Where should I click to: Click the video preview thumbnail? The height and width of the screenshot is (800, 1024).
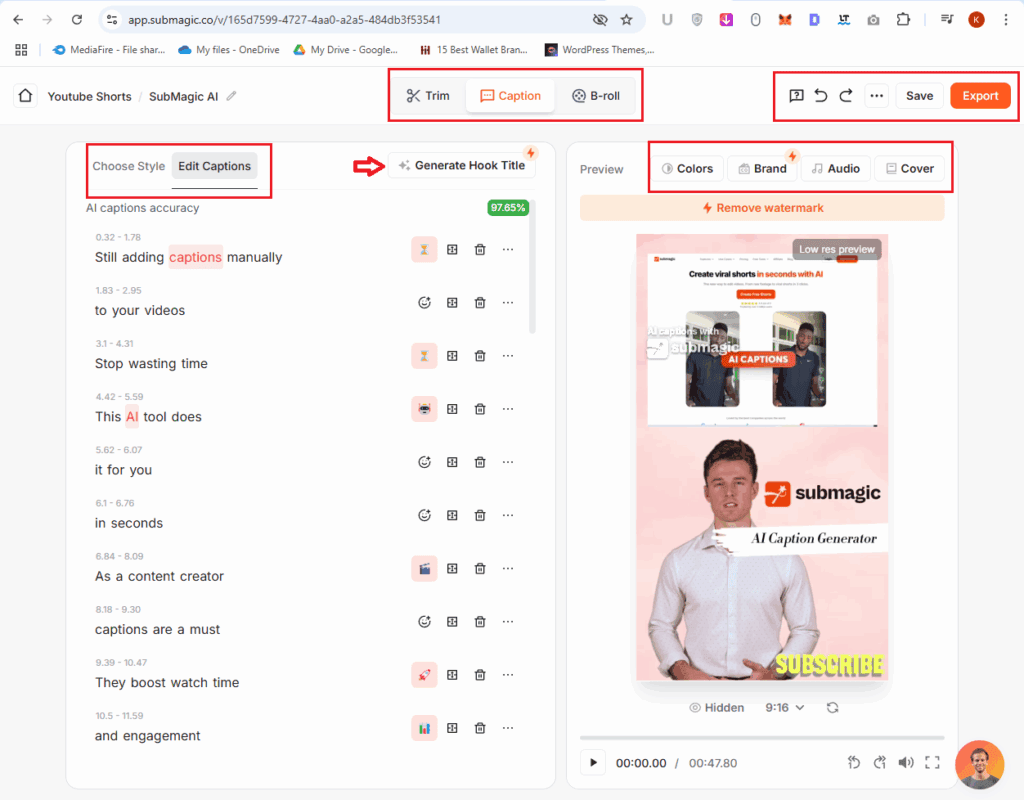(x=762, y=457)
